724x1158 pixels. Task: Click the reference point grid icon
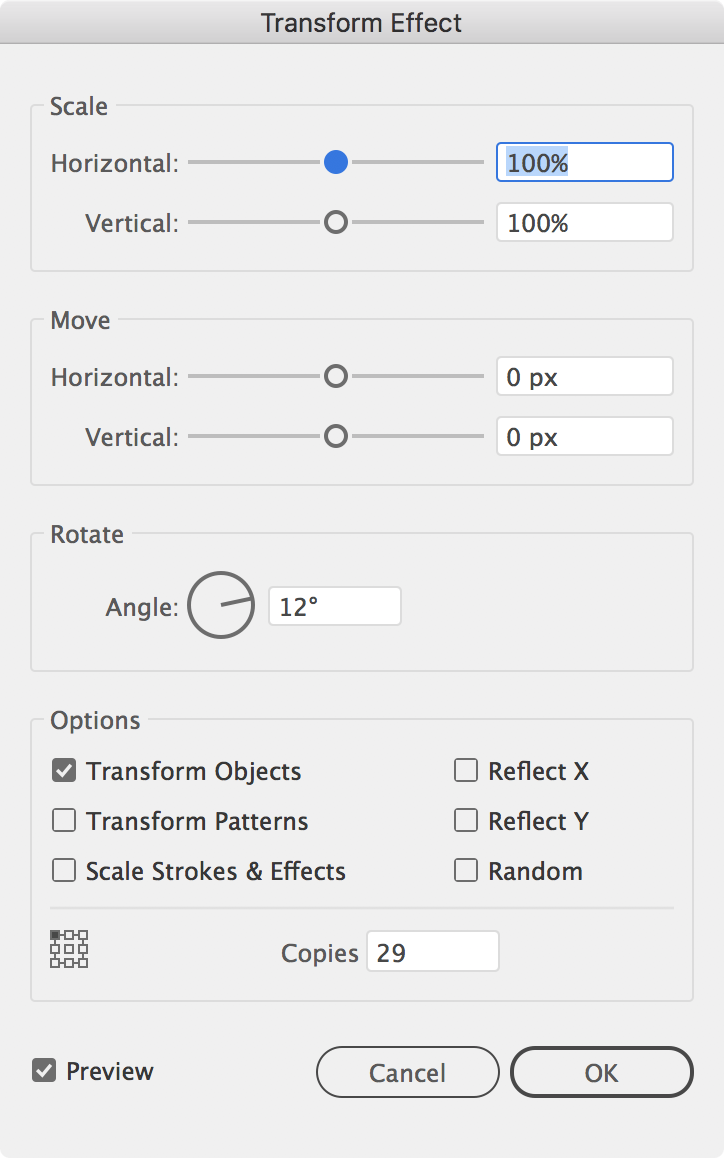click(x=69, y=949)
